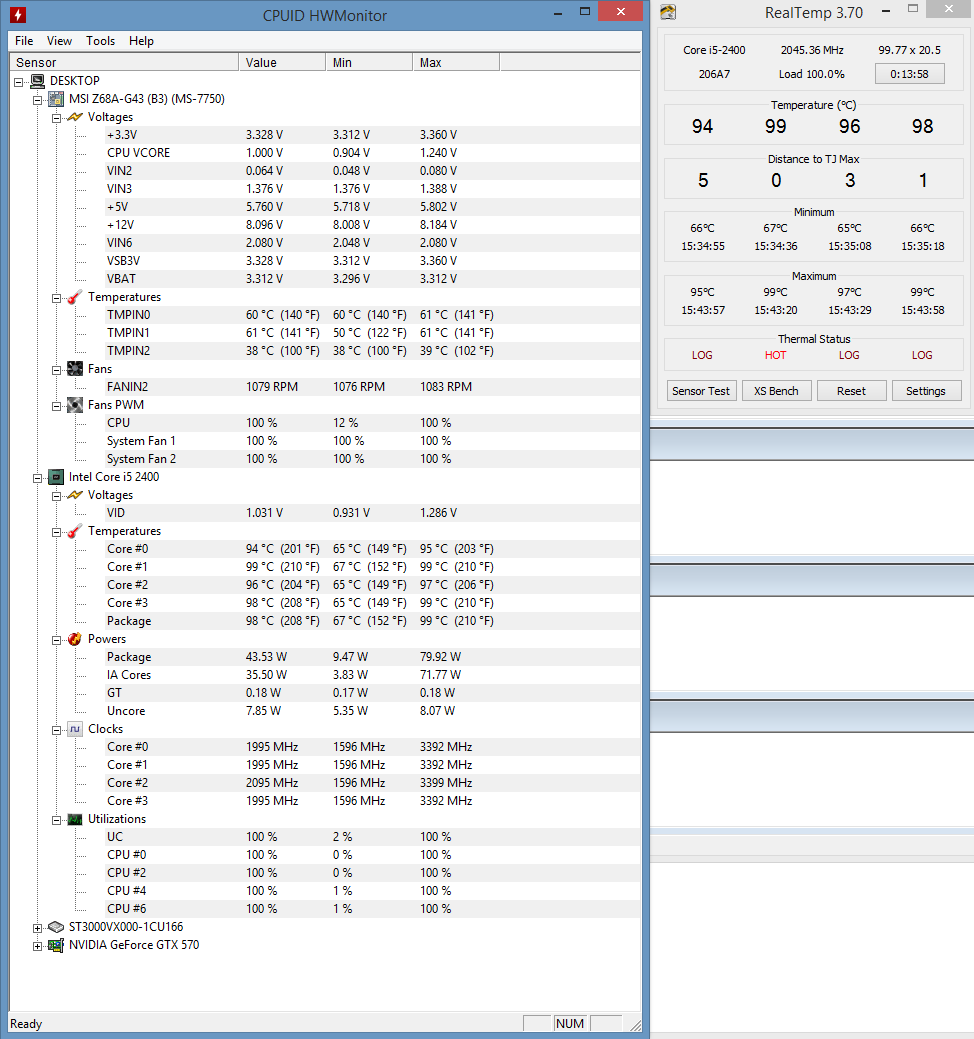Click the Min column header
The width and height of the screenshot is (974, 1039).
click(x=369, y=62)
